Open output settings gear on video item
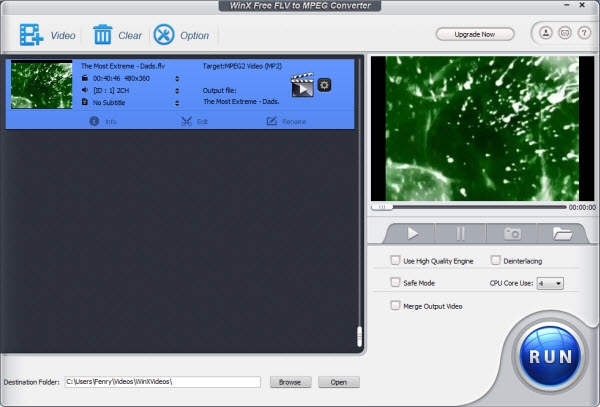Screen dimensions: 600x407 (x=324, y=85)
